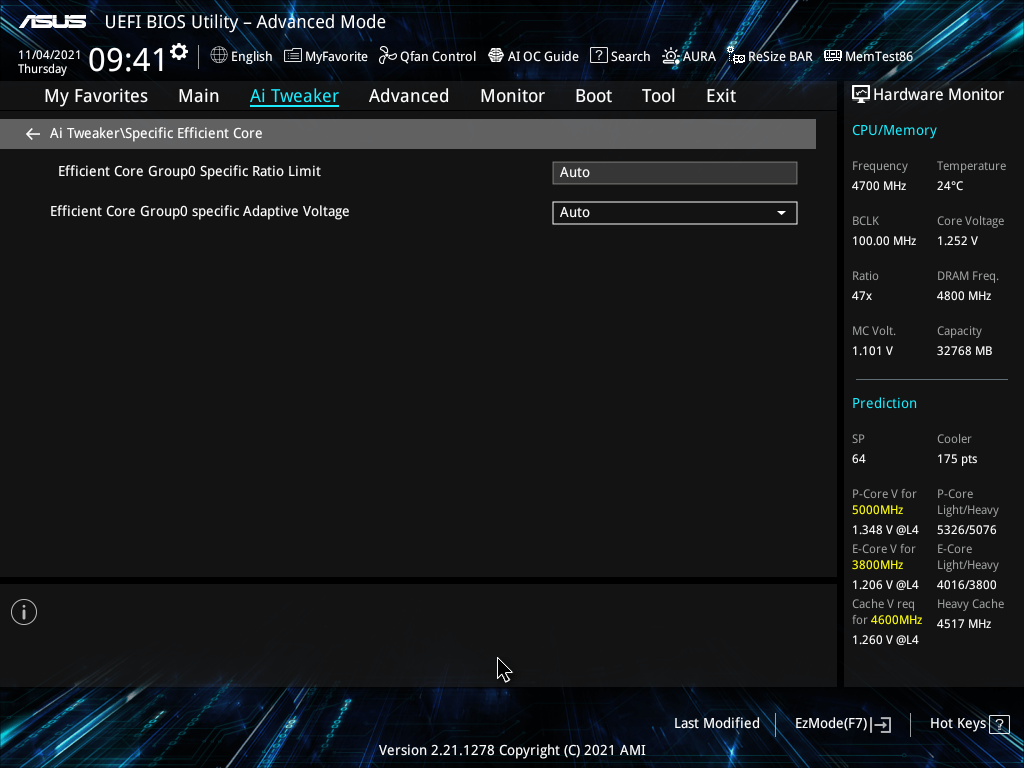Screen dimensions: 1024x768
Task: Expand Group0 specific Adaptive Voltage dropdown arrow
Action: point(781,213)
